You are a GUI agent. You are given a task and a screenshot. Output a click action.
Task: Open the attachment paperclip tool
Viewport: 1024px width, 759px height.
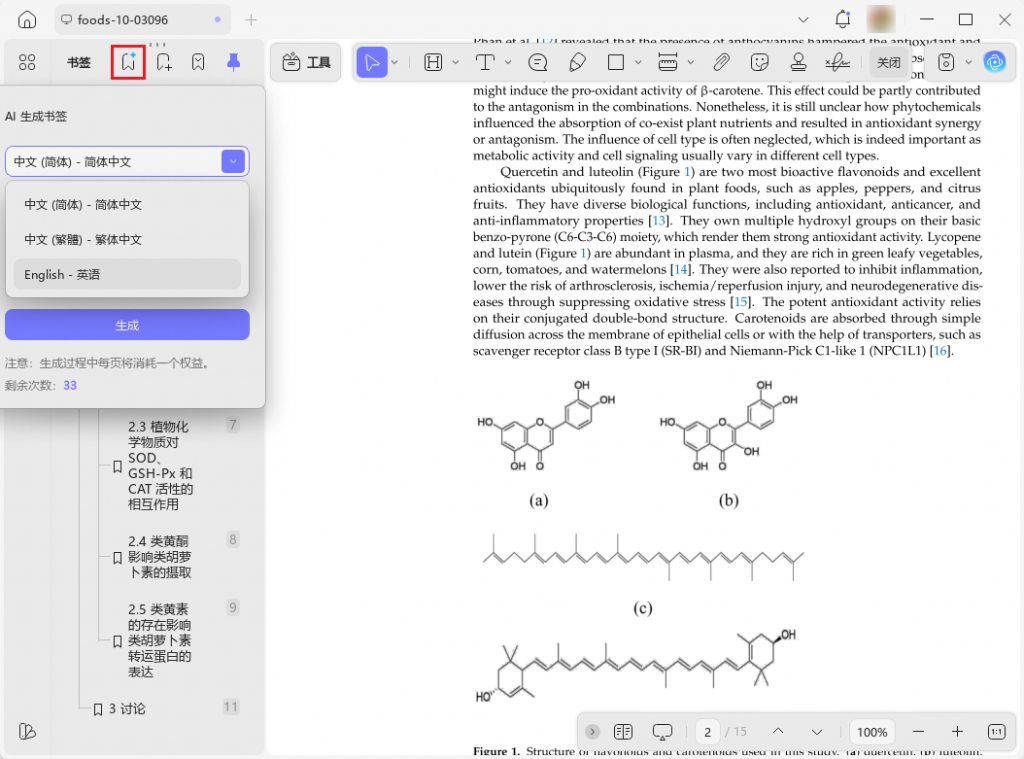722,61
